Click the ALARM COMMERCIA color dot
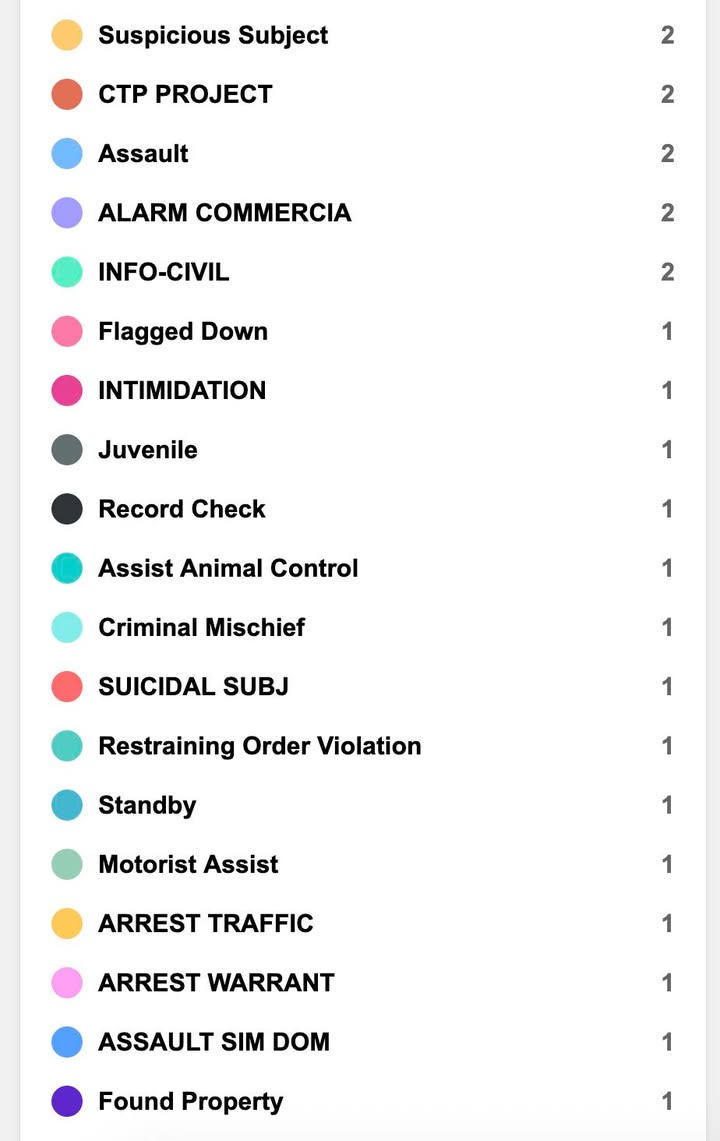720x1141 pixels. click(x=67, y=213)
